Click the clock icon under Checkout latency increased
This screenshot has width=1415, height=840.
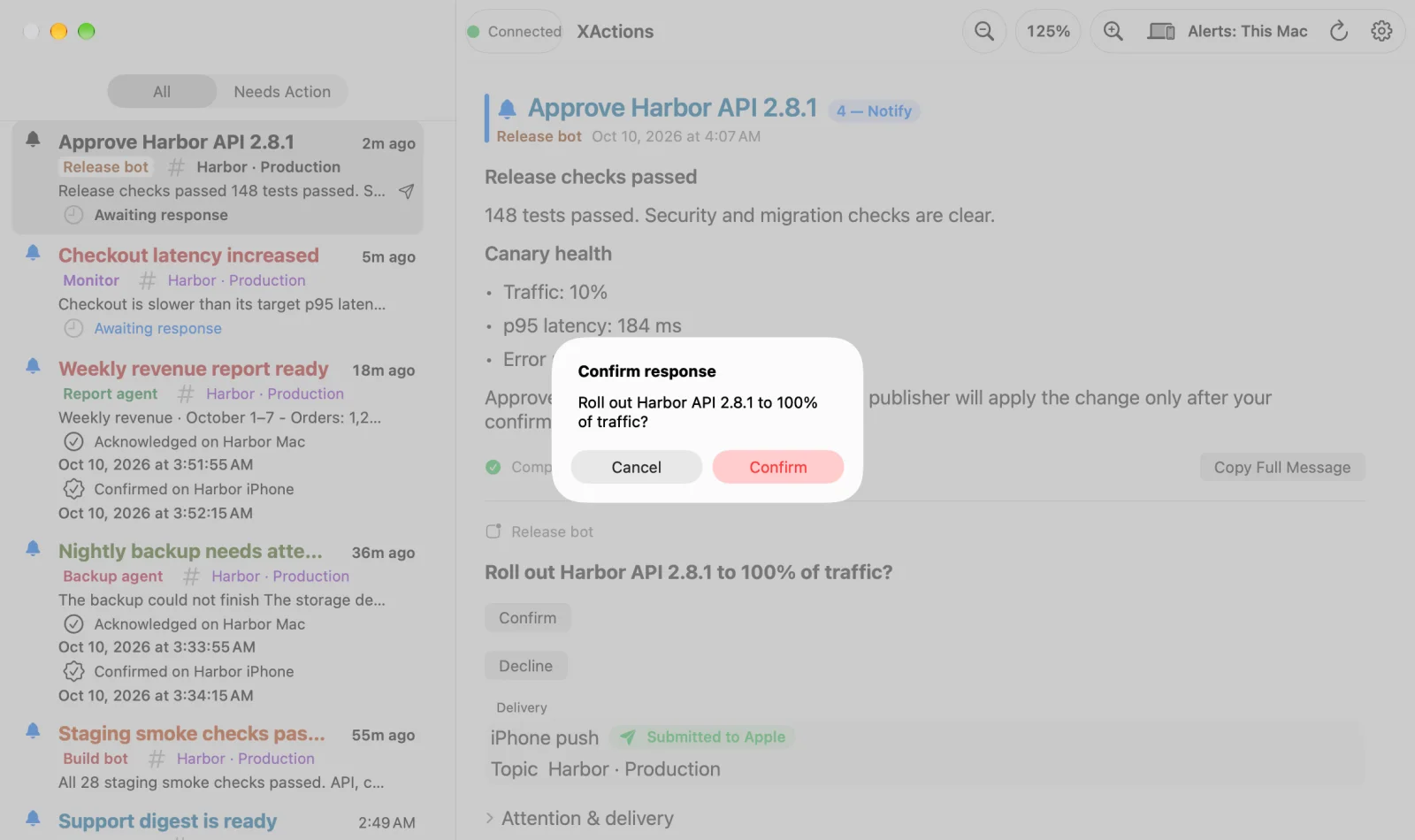tap(73, 328)
